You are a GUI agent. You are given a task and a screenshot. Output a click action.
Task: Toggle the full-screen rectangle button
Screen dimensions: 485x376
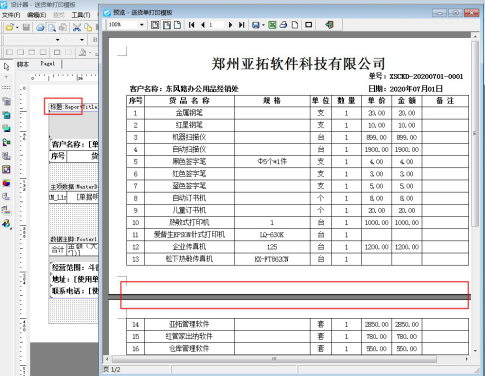(x=309, y=25)
